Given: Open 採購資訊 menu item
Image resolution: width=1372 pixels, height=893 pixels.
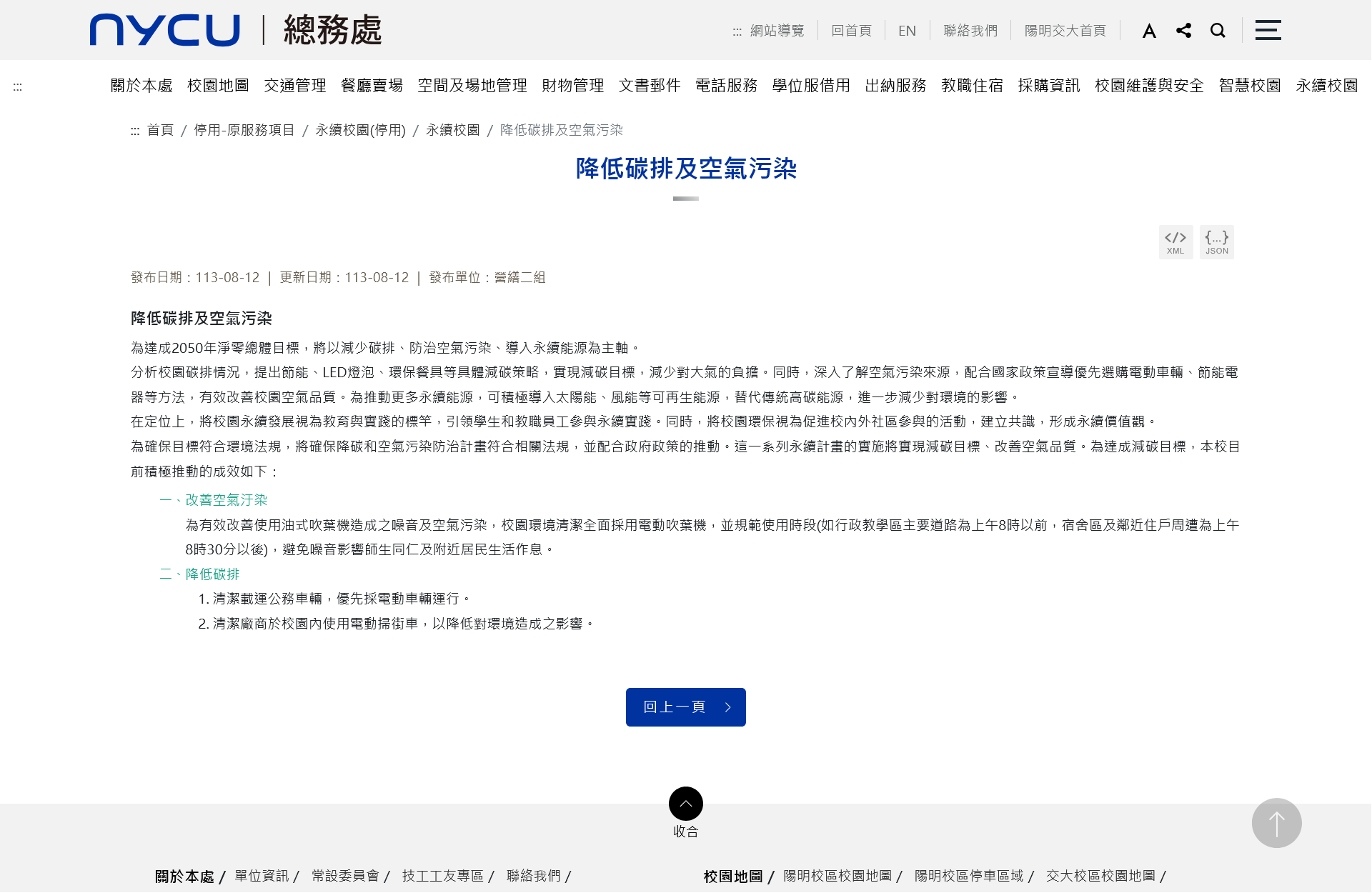Looking at the screenshot, I should (1048, 86).
